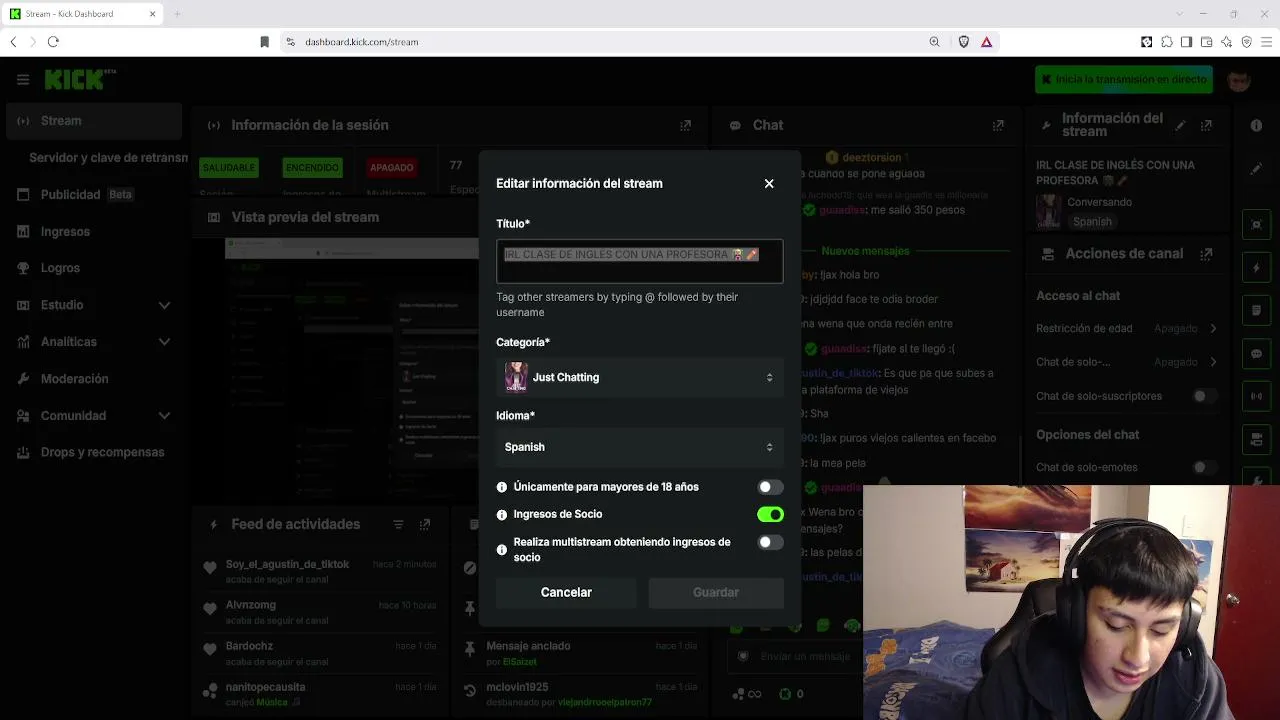Screen dimensions: 1280x720
Task: Open Drops y recompensas in the sidebar
Action: 94,452
